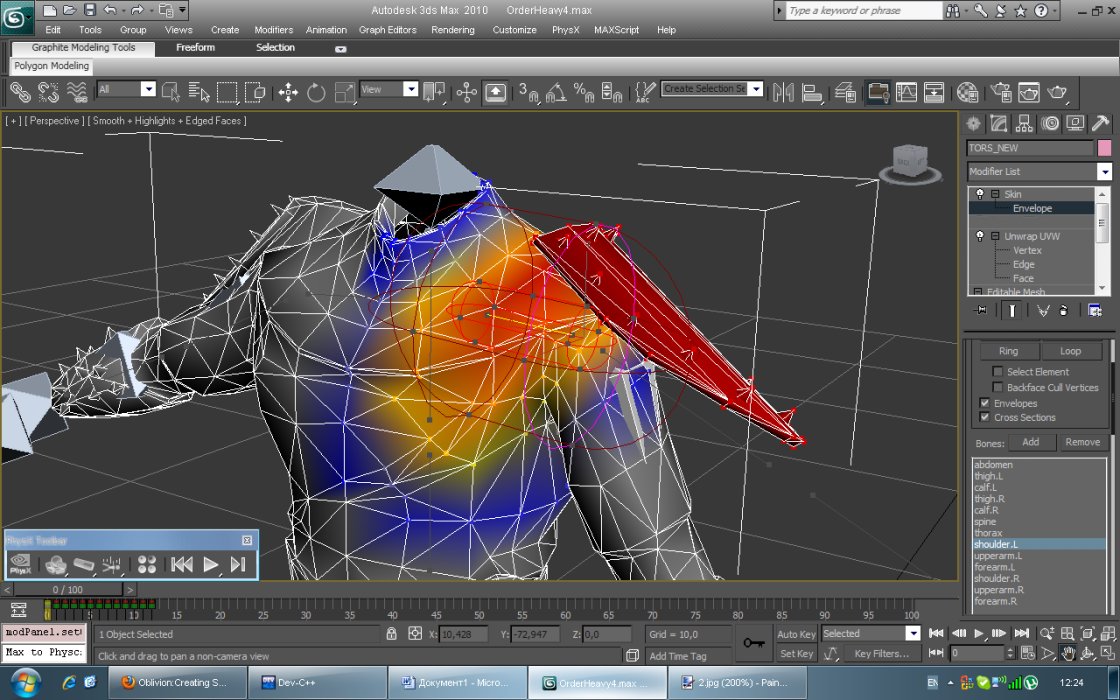Open Edit Named Selection Sets icon

[x=644, y=92]
